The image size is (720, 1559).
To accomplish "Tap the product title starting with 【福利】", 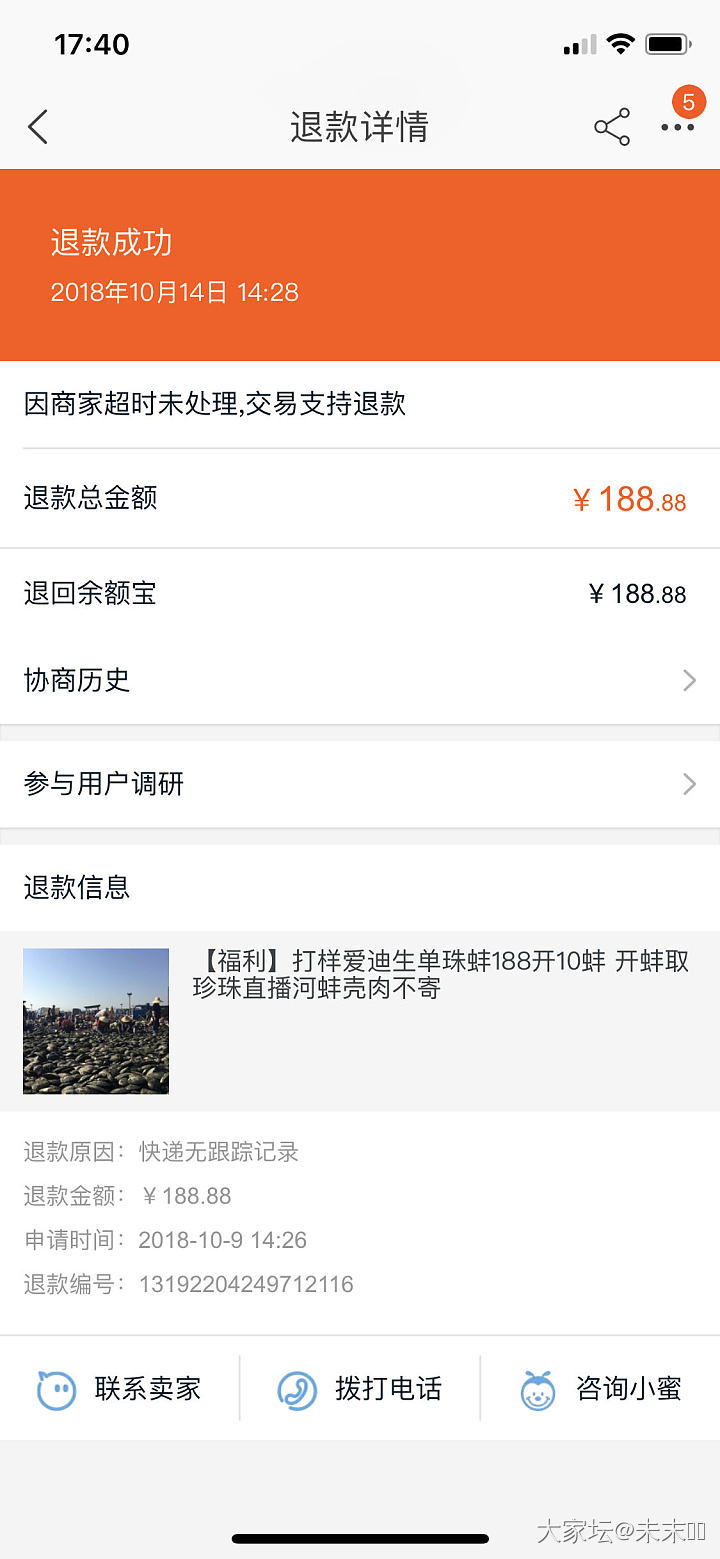I will [x=440, y=975].
